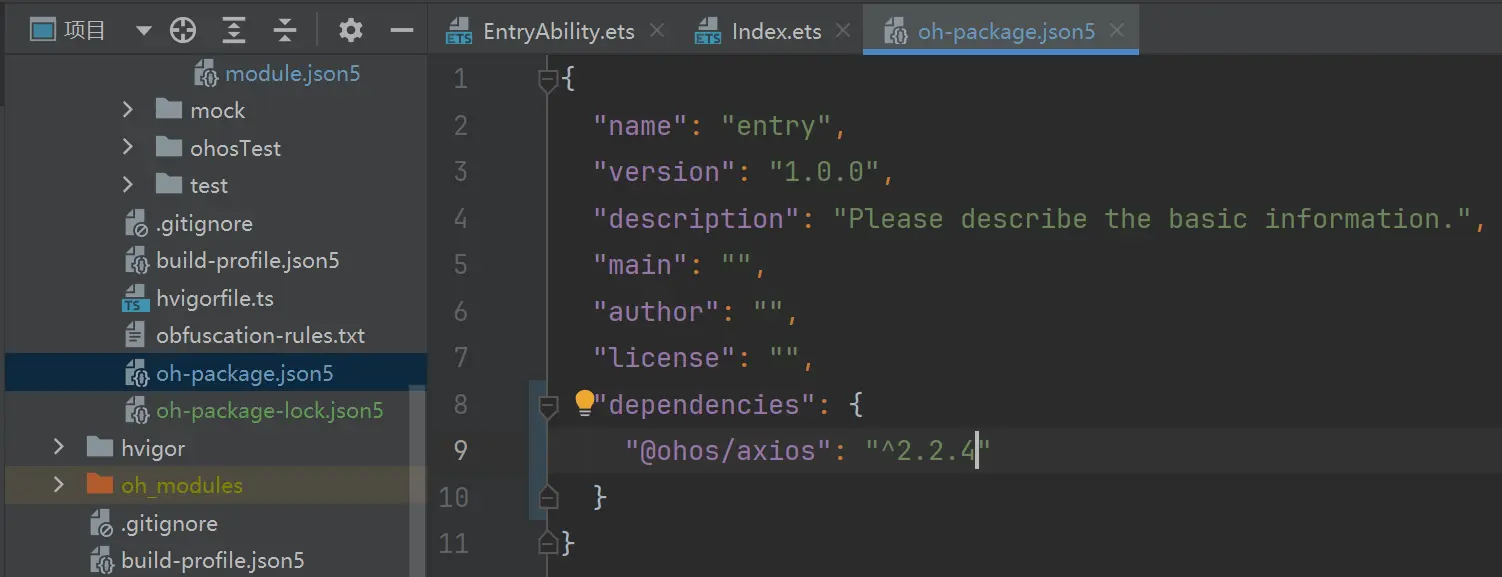Click the Expand All toolbar icon

click(x=234, y=31)
